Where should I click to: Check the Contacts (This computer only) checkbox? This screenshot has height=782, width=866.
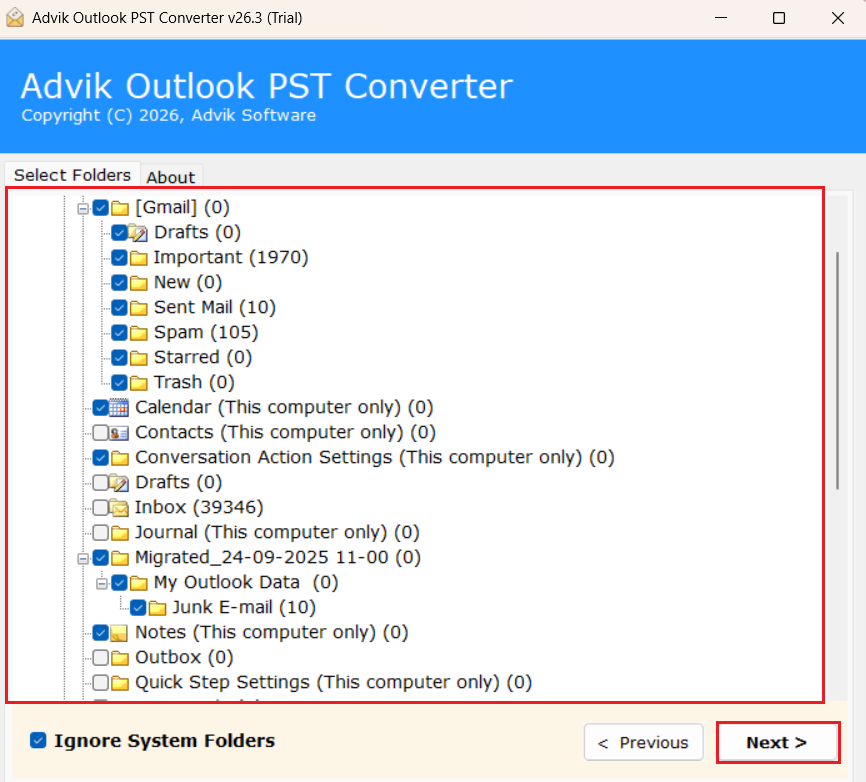101,432
